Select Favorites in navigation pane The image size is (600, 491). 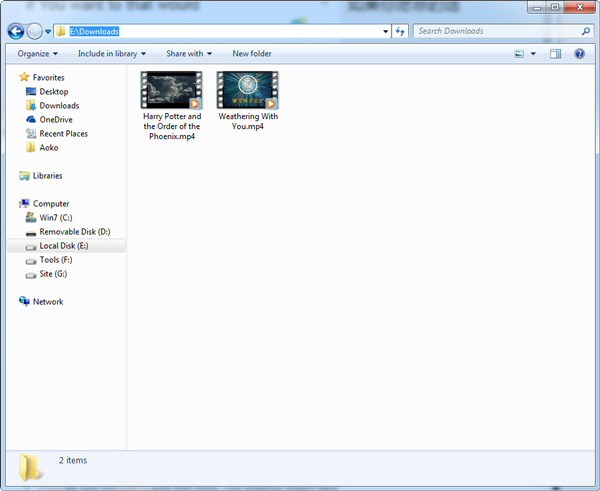[x=49, y=77]
